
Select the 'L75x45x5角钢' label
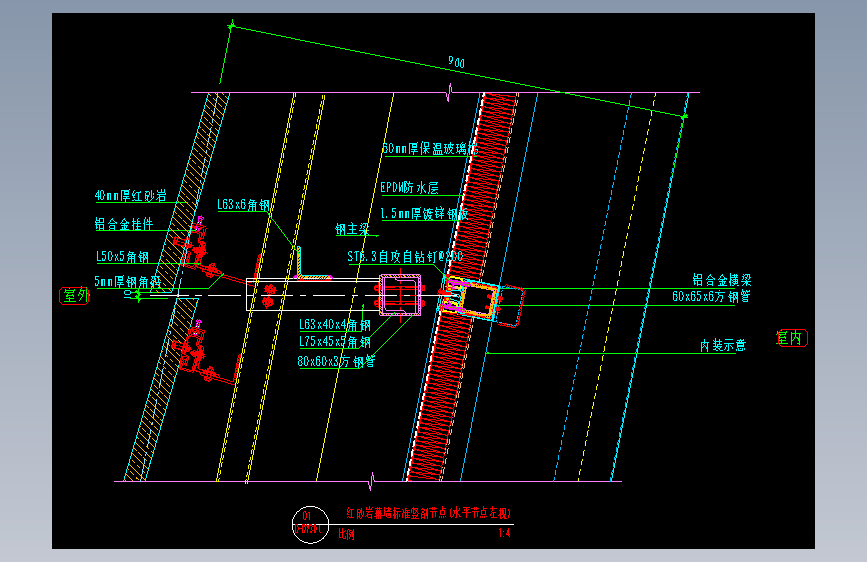click(x=335, y=342)
